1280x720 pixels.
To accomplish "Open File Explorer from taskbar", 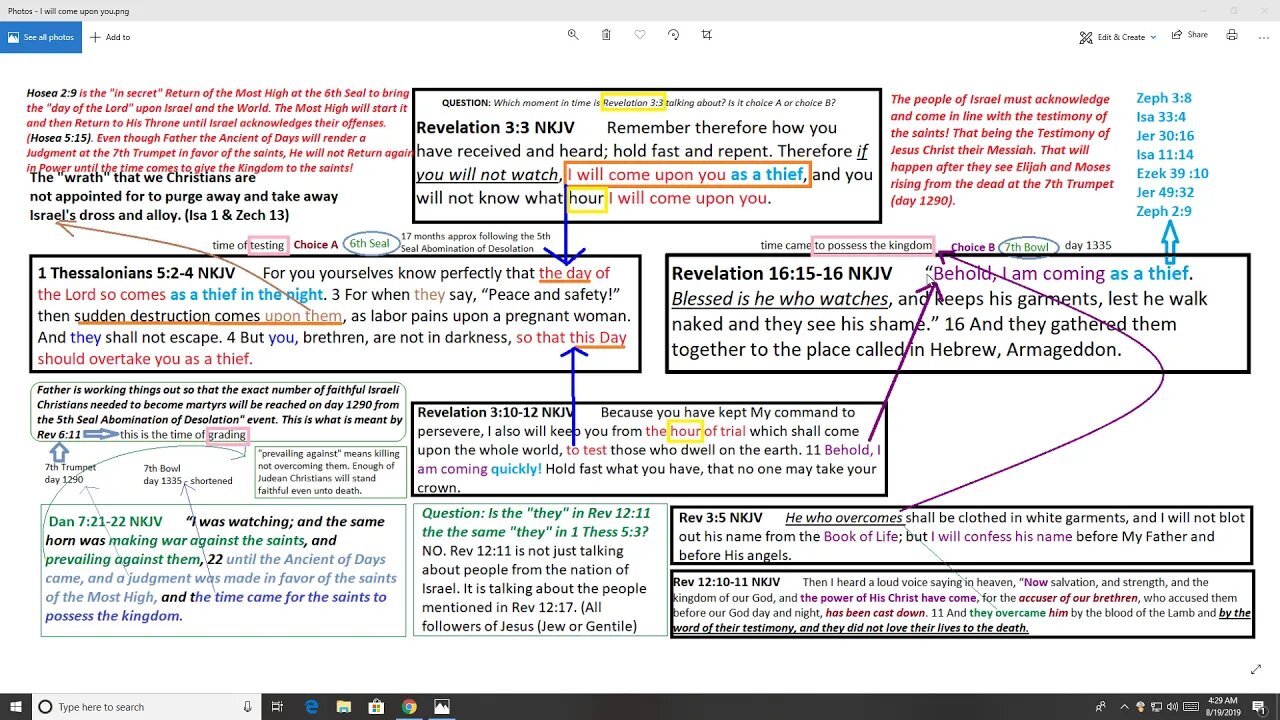I will tap(344, 706).
